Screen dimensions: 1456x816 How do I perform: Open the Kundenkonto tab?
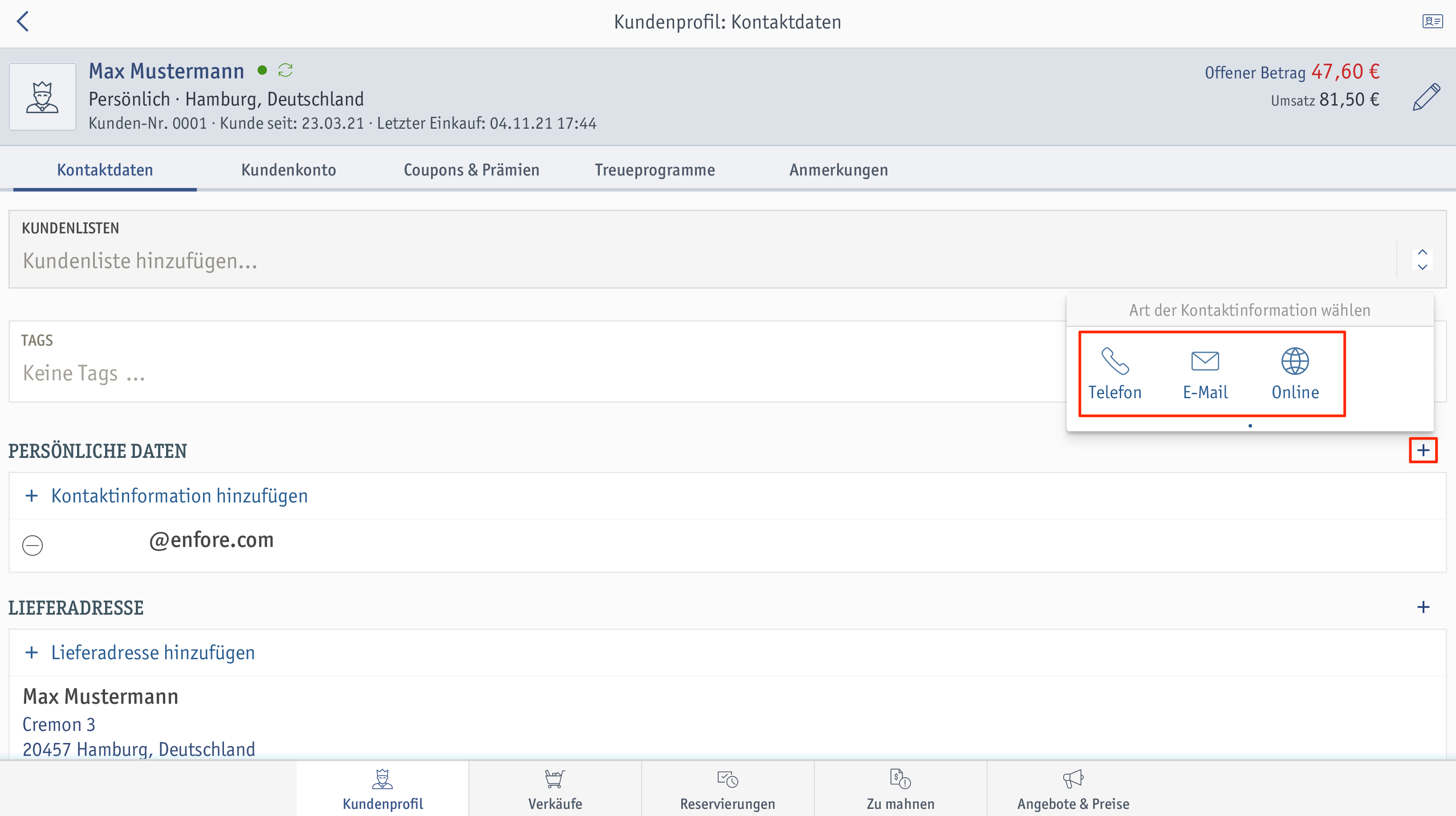(288, 170)
